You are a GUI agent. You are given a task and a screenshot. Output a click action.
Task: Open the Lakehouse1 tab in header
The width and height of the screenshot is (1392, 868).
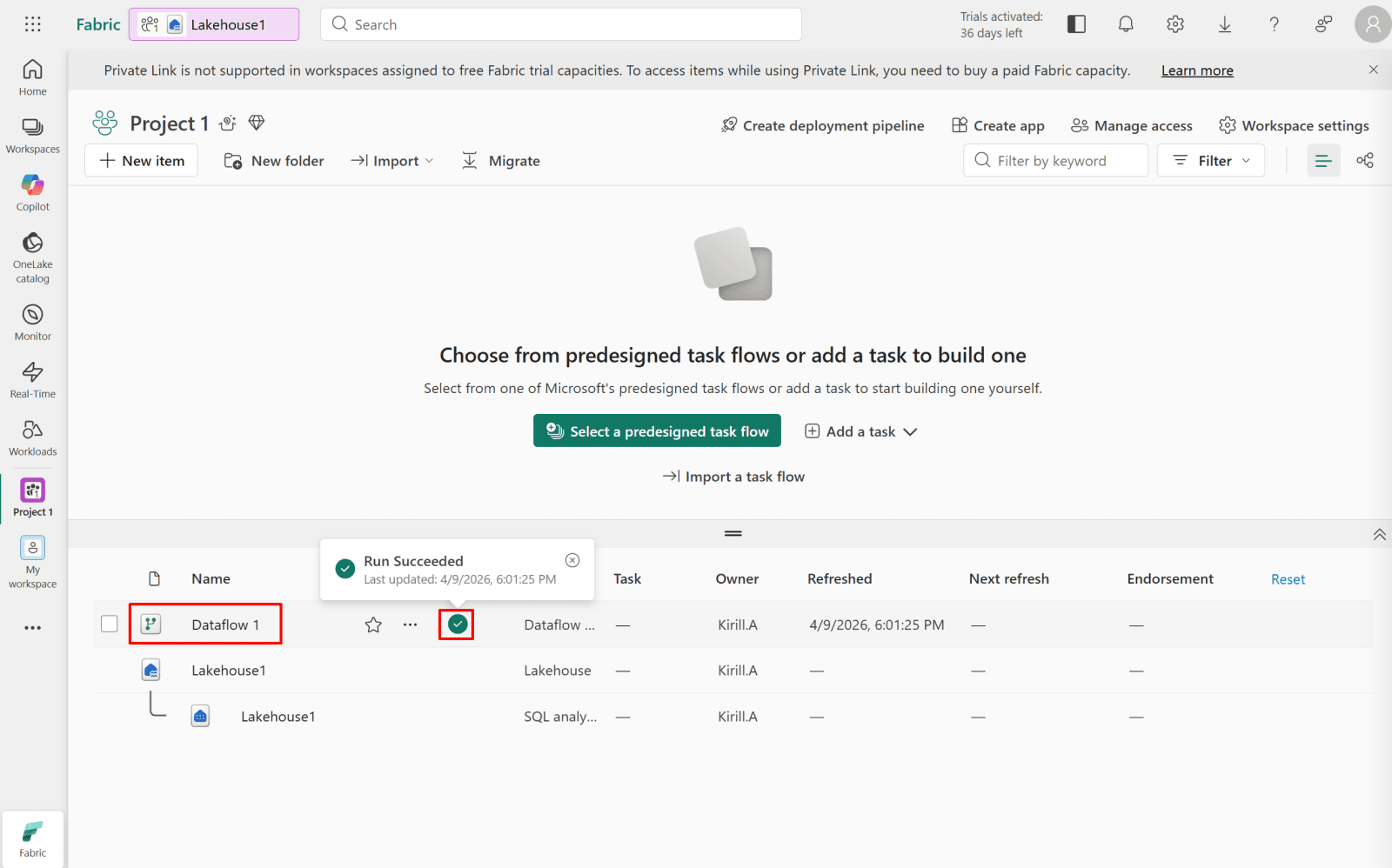tap(214, 24)
